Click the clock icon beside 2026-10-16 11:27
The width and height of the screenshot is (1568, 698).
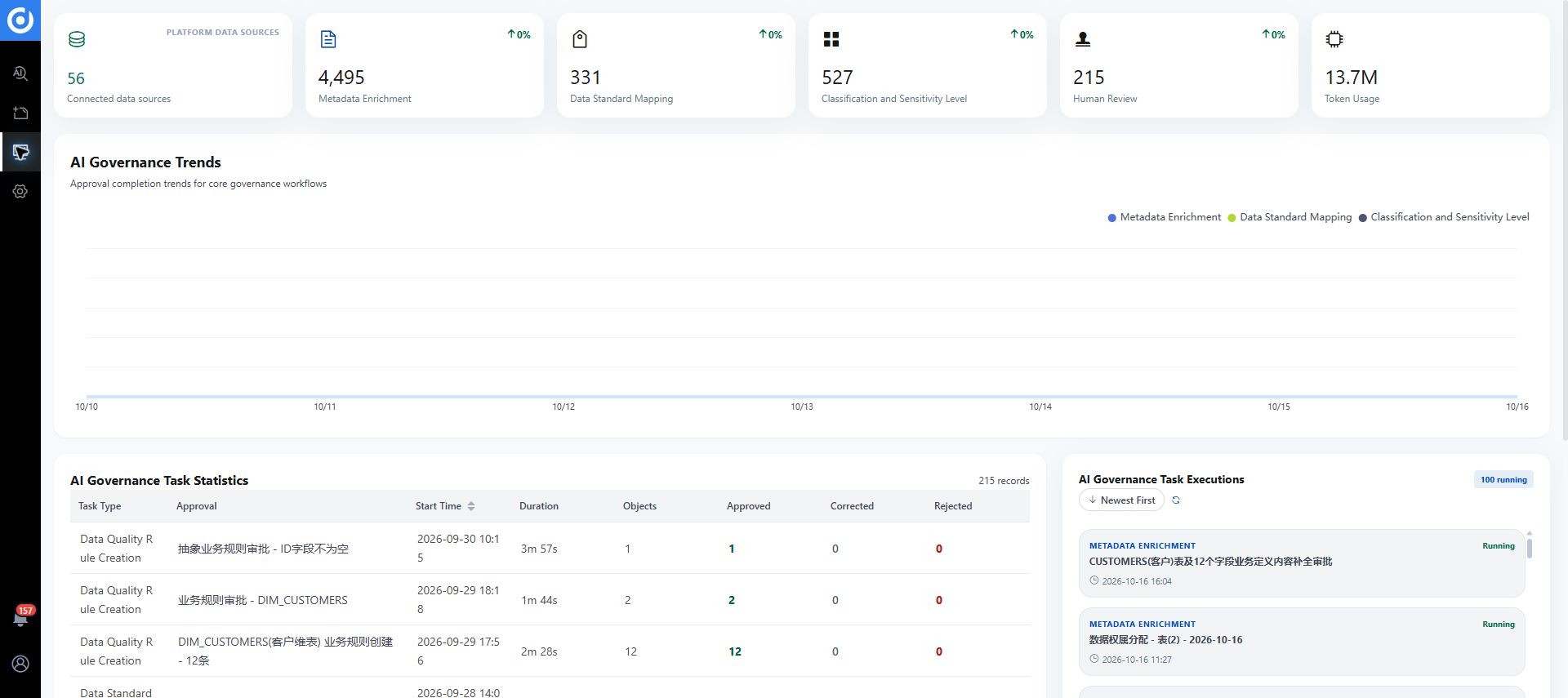point(1094,659)
